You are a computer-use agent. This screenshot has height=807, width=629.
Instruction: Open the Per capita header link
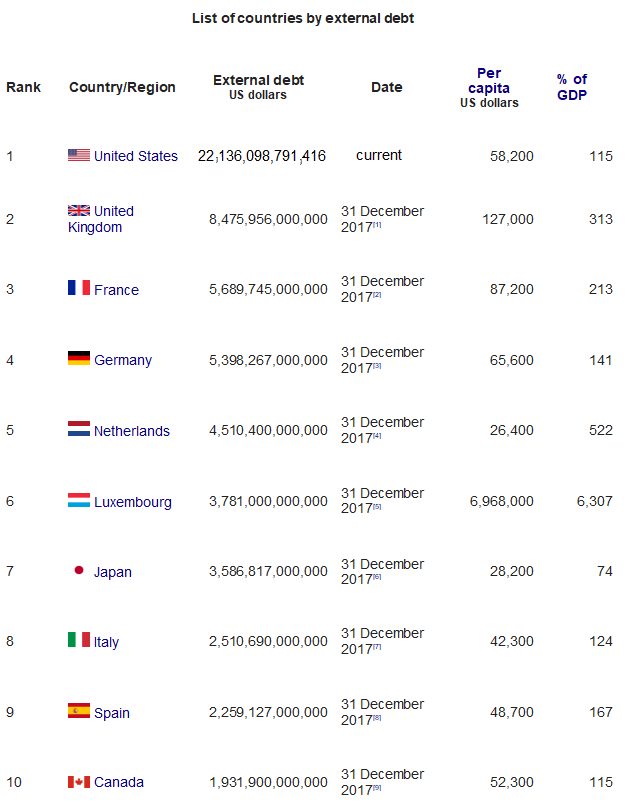(x=489, y=80)
